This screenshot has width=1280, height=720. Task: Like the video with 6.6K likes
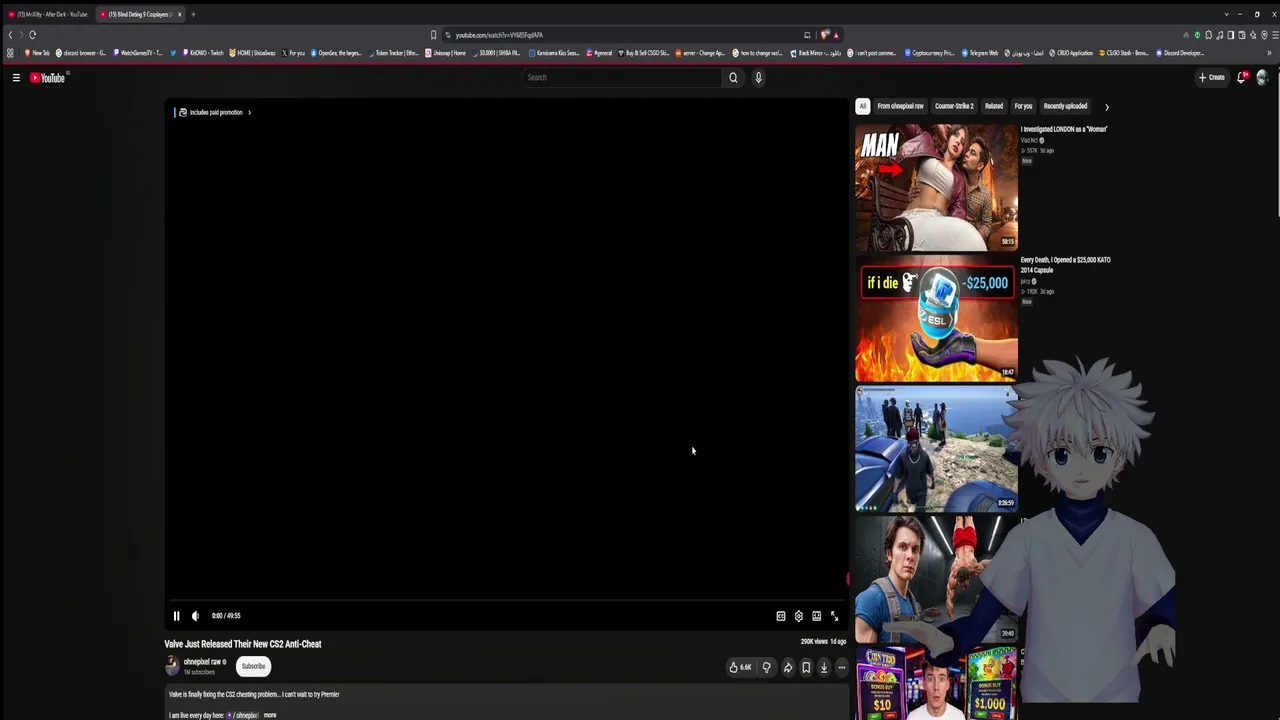(x=740, y=667)
